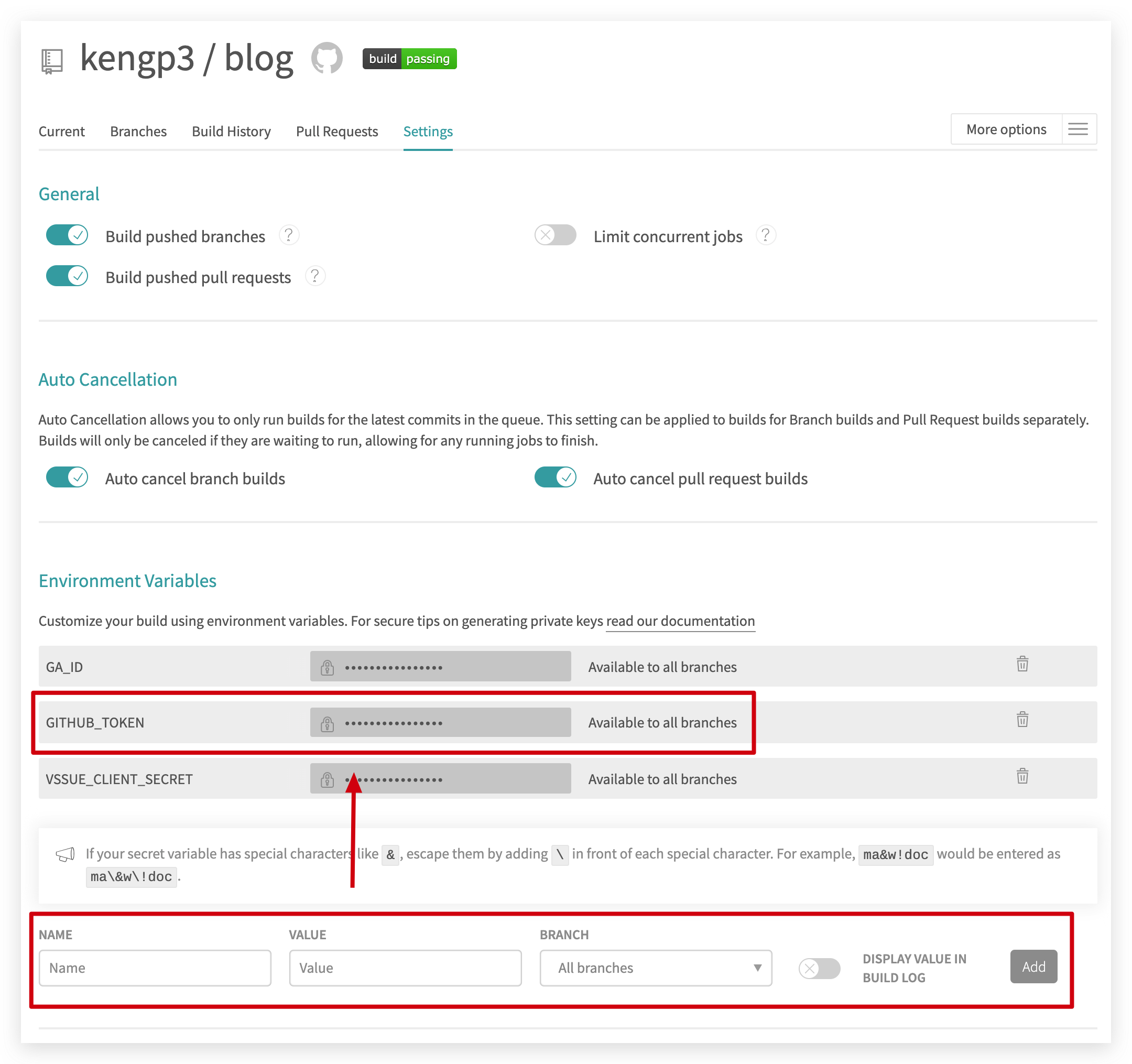Click the BRANCH field label
The width and height of the screenshot is (1132, 1064).
click(564, 935)
